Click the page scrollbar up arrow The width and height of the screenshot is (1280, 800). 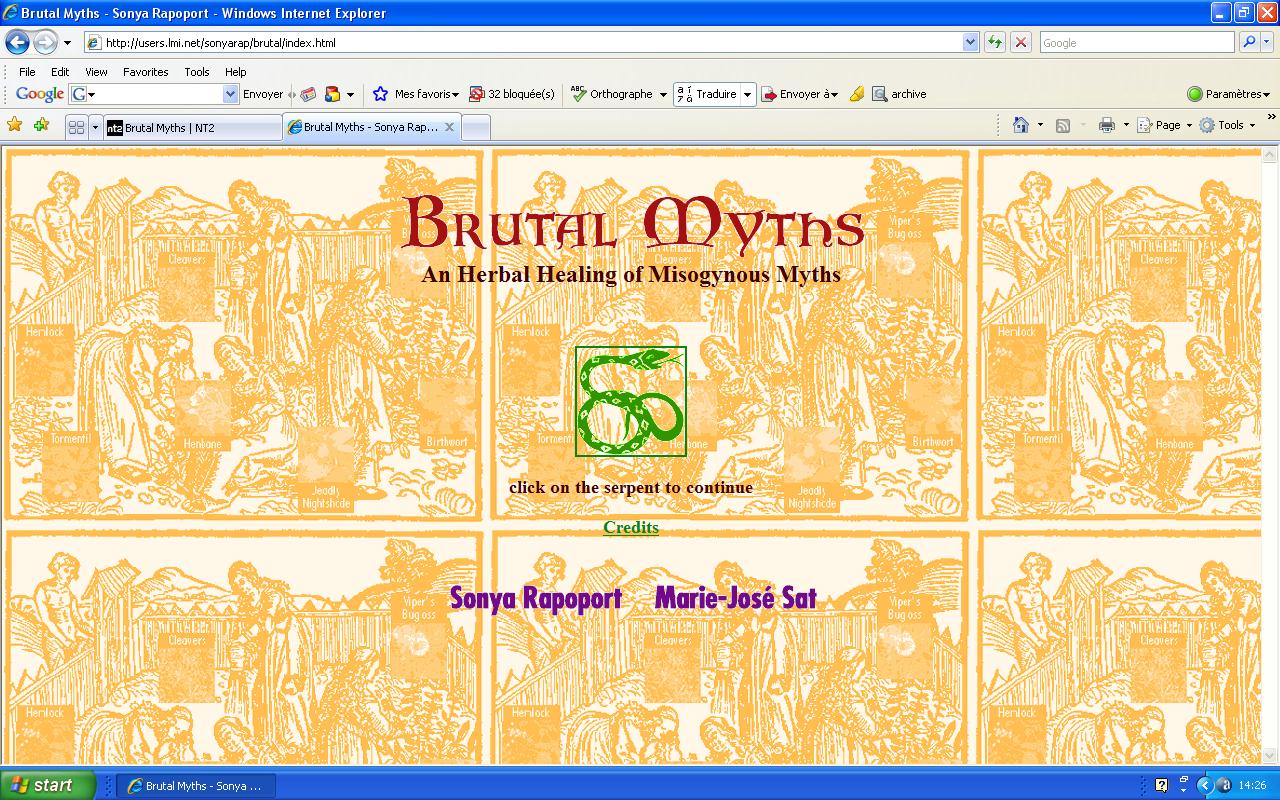(1270, 156)
